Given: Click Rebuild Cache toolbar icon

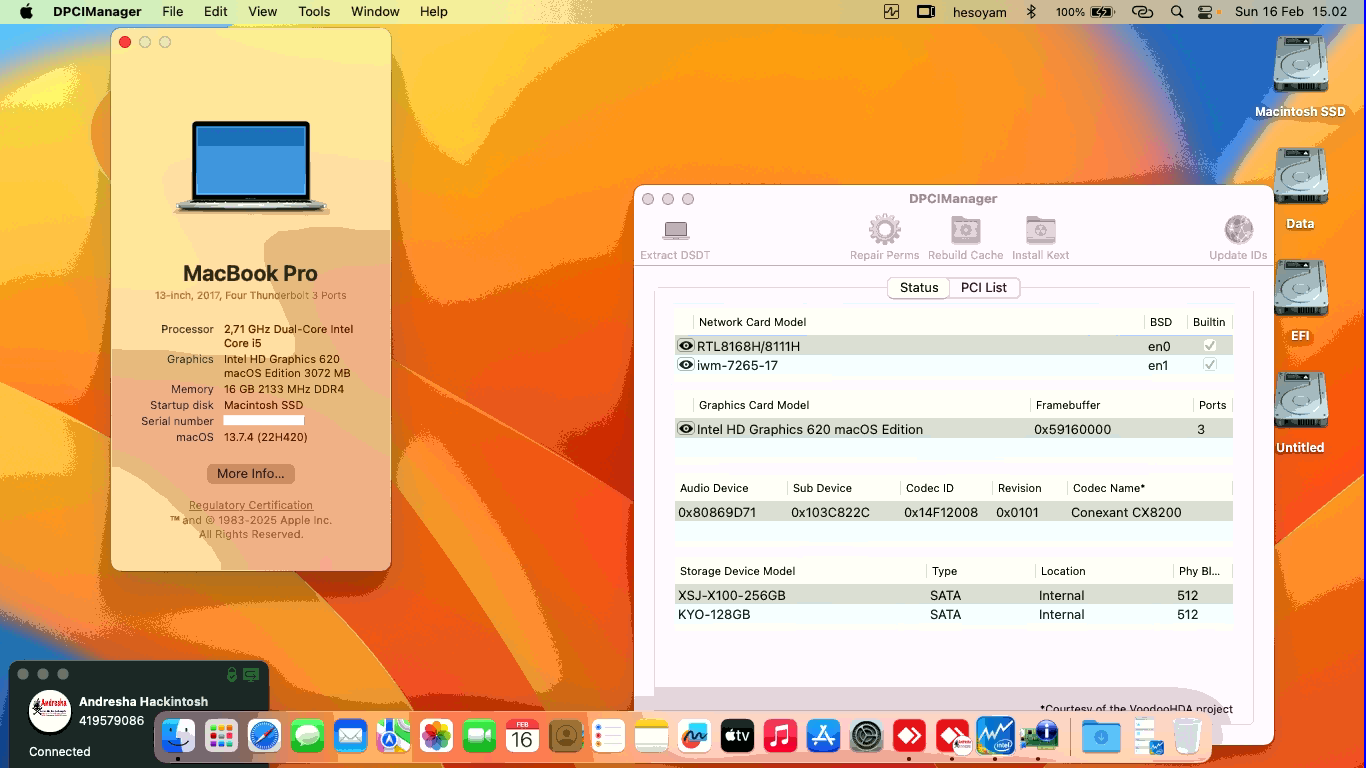Looking at the screenshot, I should 965,230.
